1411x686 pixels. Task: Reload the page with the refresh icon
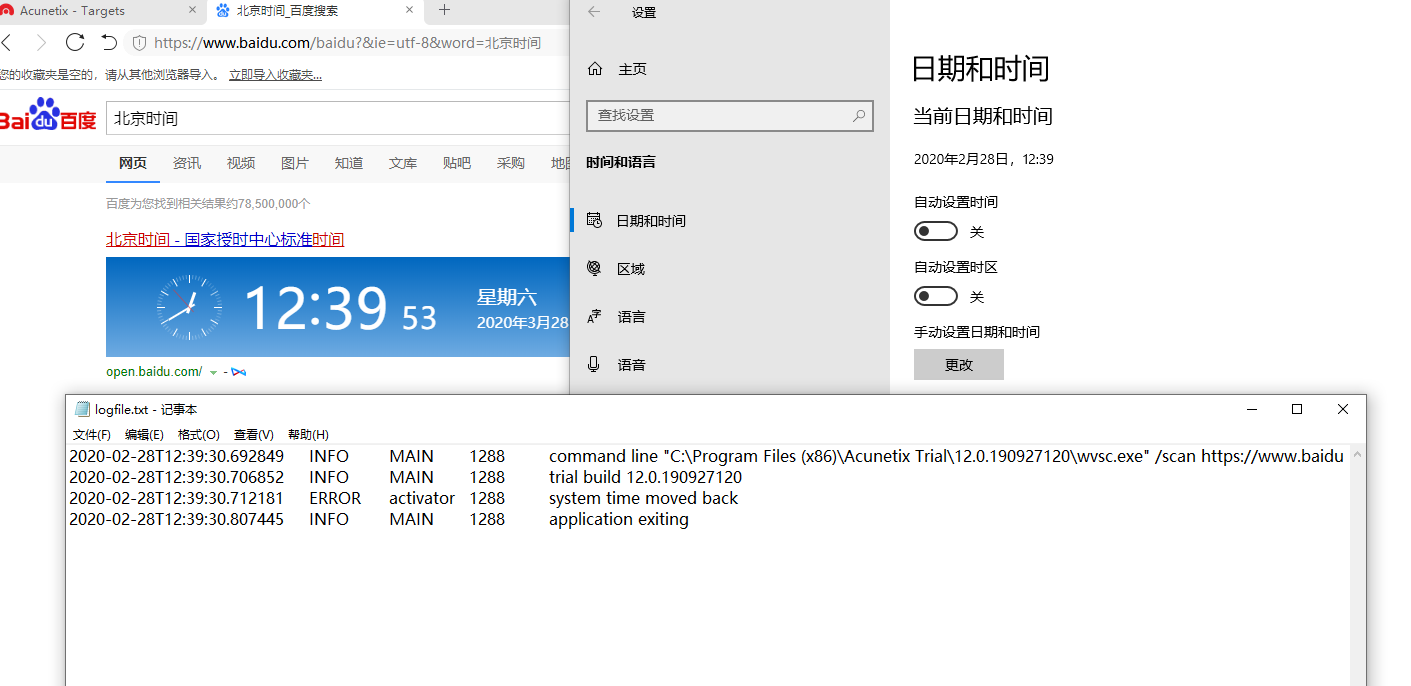(x=75, y=42)
